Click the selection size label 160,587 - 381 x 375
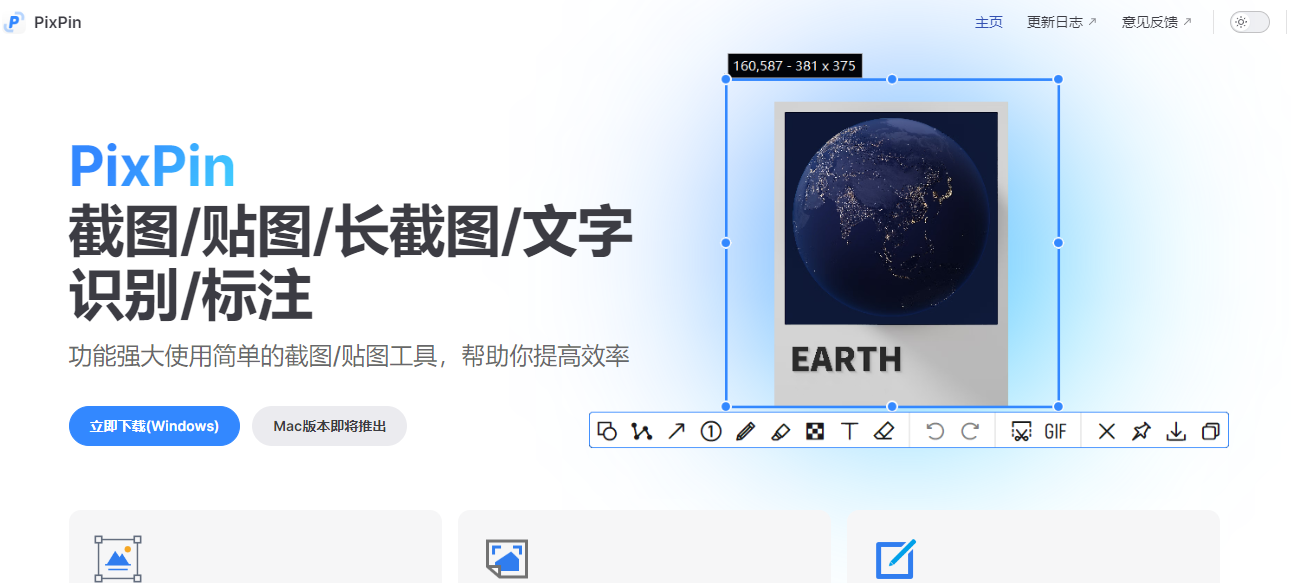This screenshot has height=583, width=1291. (794, 66)
